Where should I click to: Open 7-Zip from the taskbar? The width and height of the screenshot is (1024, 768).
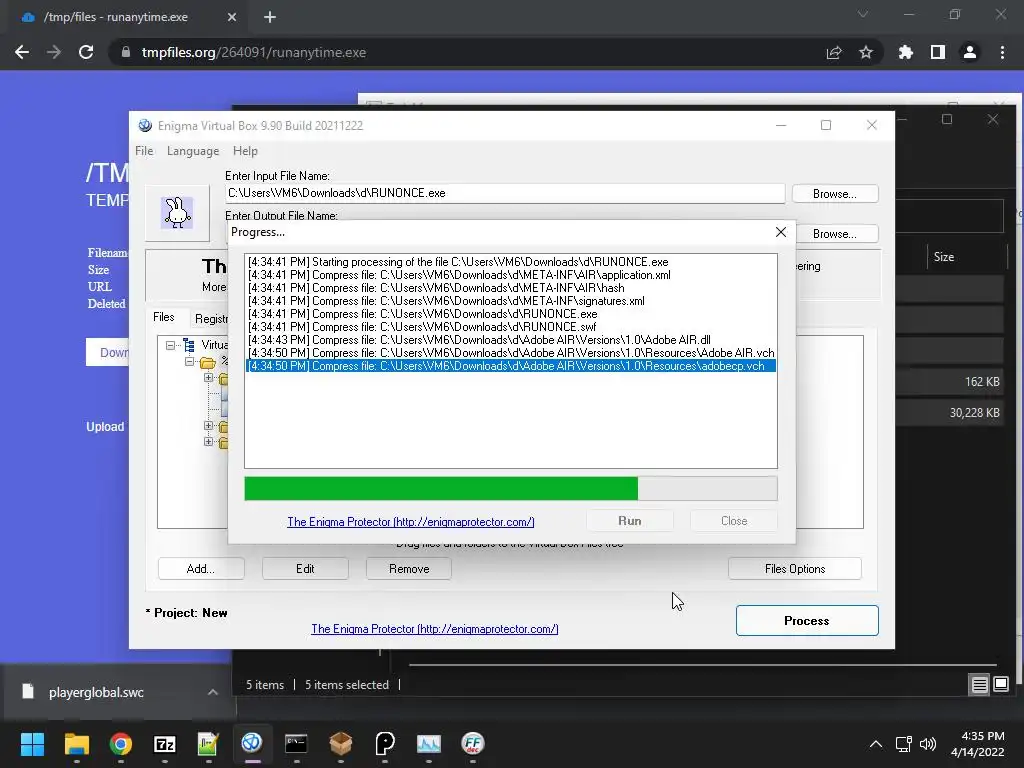165,744
